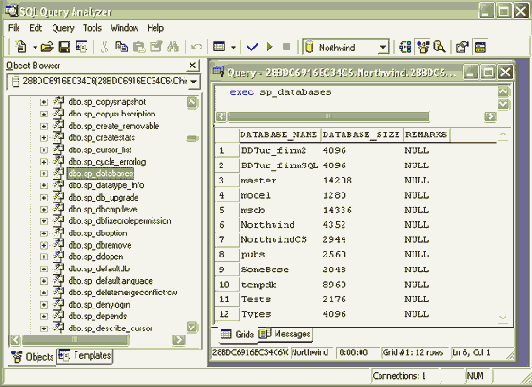Open the Tools menu
Image resolution: width=532 pixels, height=387 pixels.
click(x=92, y=28)
